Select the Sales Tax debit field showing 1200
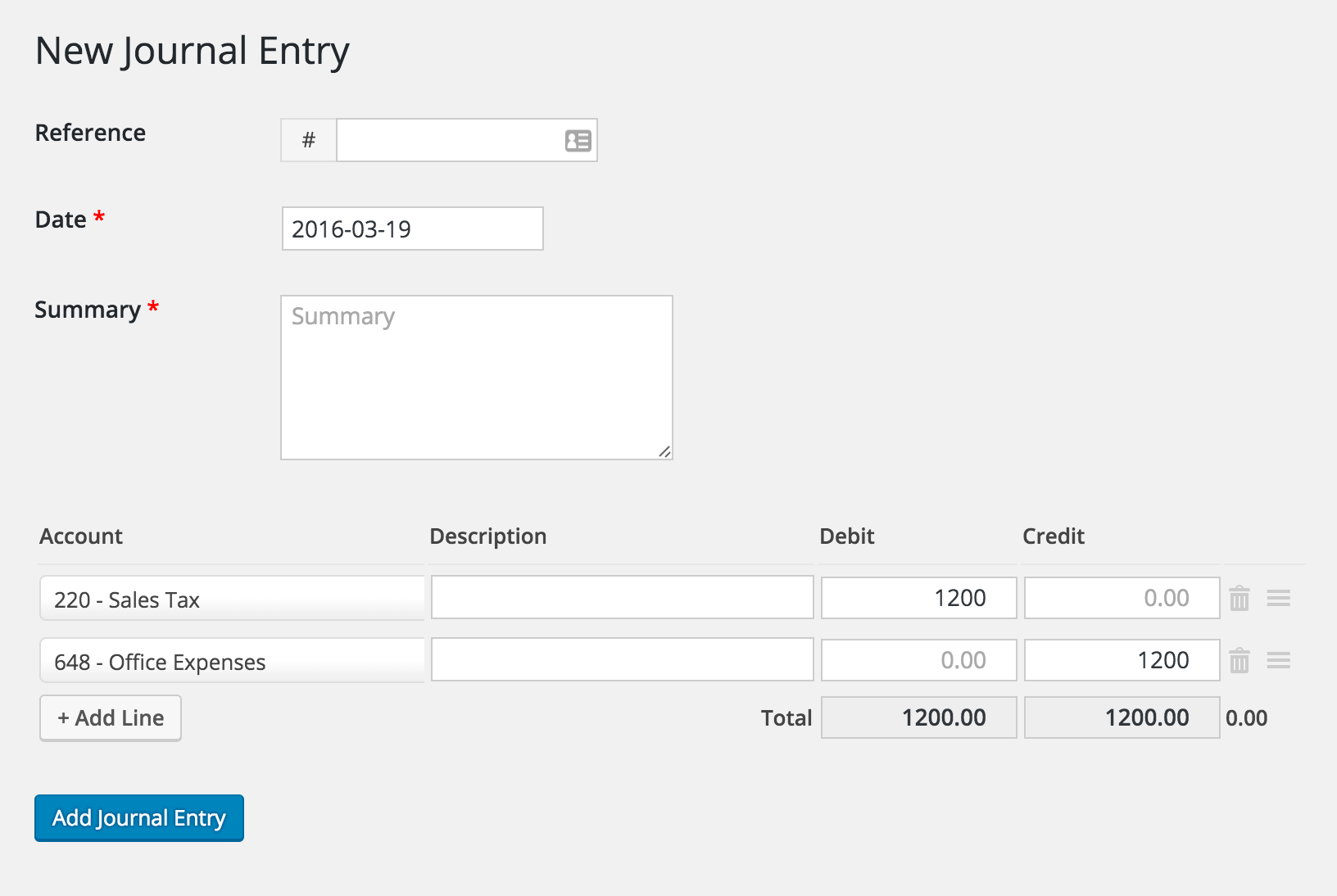Image resolution: width=1337 pixels, height=896 pixels. coord(918,598)
